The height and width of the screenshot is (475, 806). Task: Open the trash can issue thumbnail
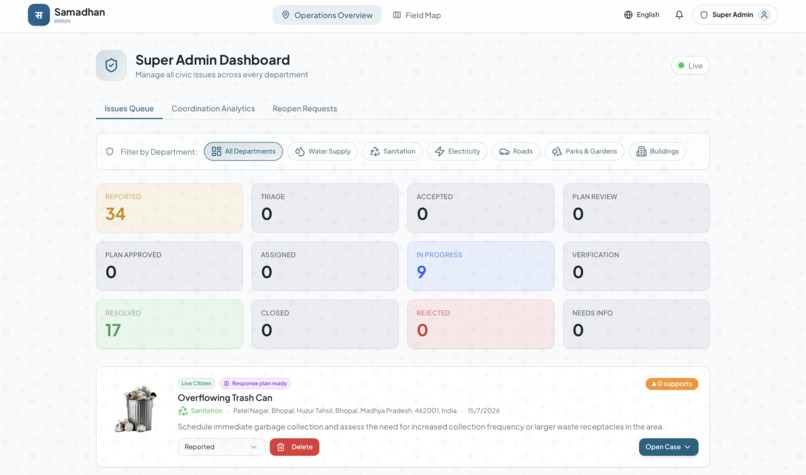click(136, 409)
